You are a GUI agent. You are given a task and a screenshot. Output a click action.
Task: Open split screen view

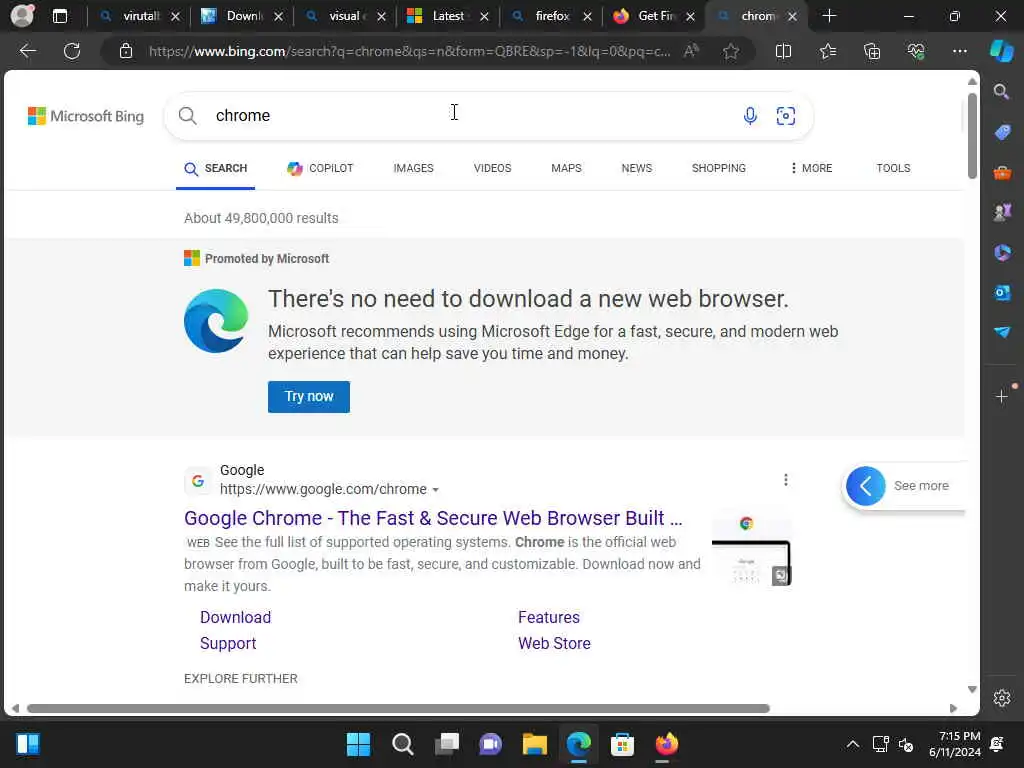point(784,51)
